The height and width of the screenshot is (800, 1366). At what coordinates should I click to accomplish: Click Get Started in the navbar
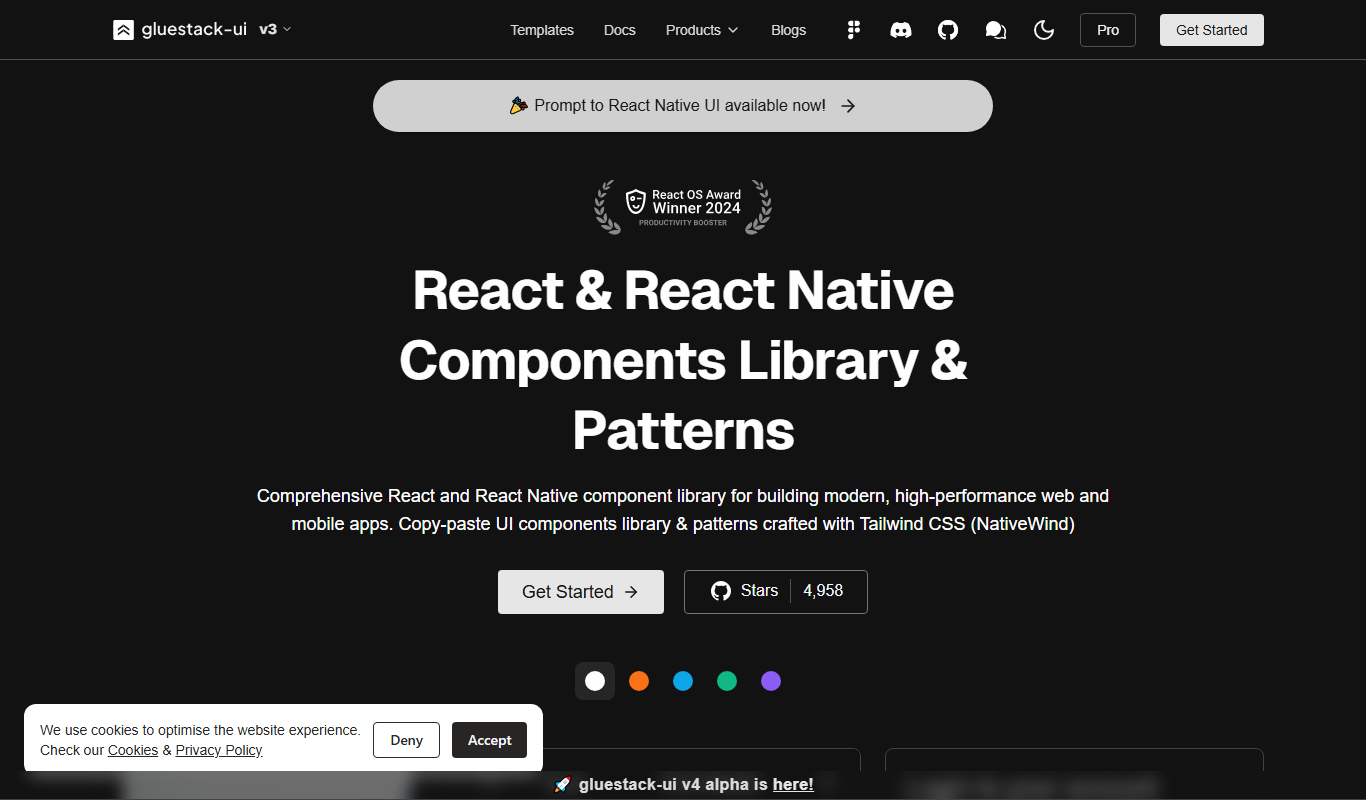[x=1212, y=30]
